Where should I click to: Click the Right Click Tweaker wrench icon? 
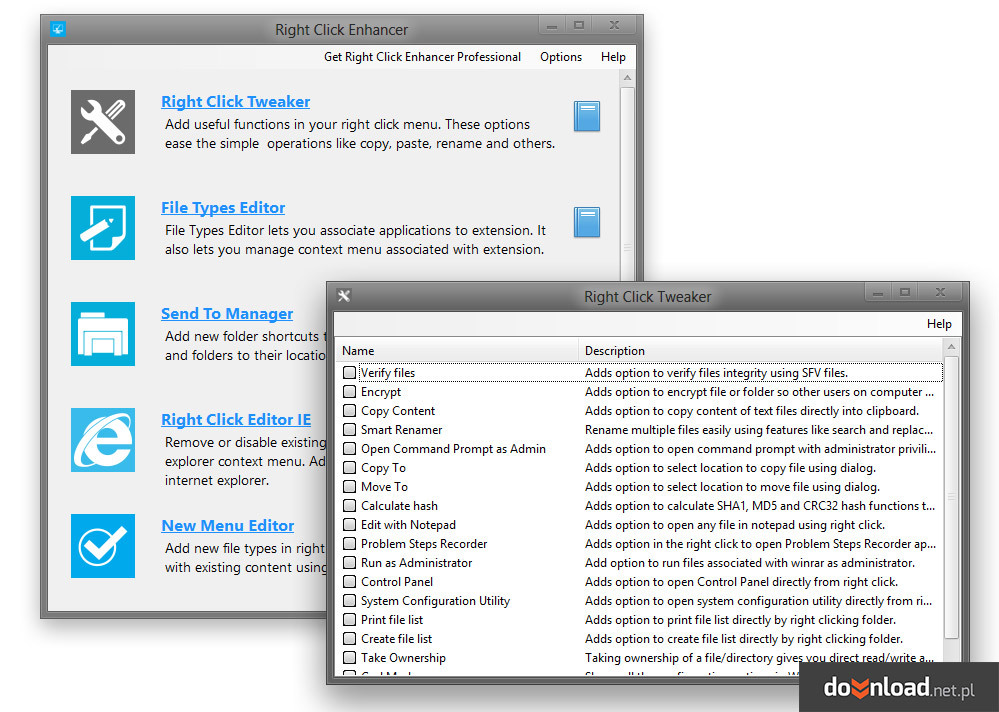click(103, 122)
